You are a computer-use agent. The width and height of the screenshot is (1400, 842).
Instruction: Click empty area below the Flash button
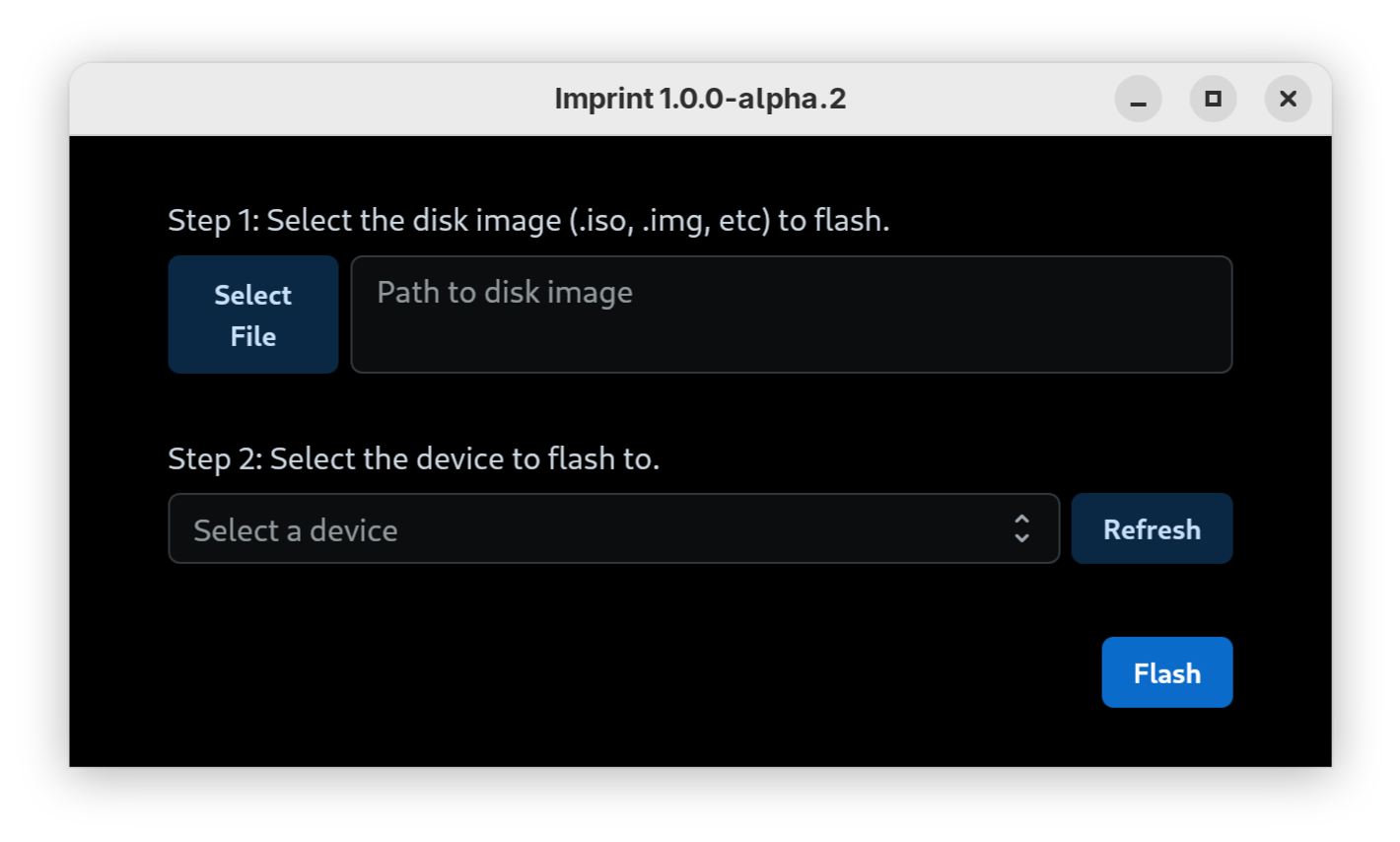pyautogui.click(x=1167, y=769)
